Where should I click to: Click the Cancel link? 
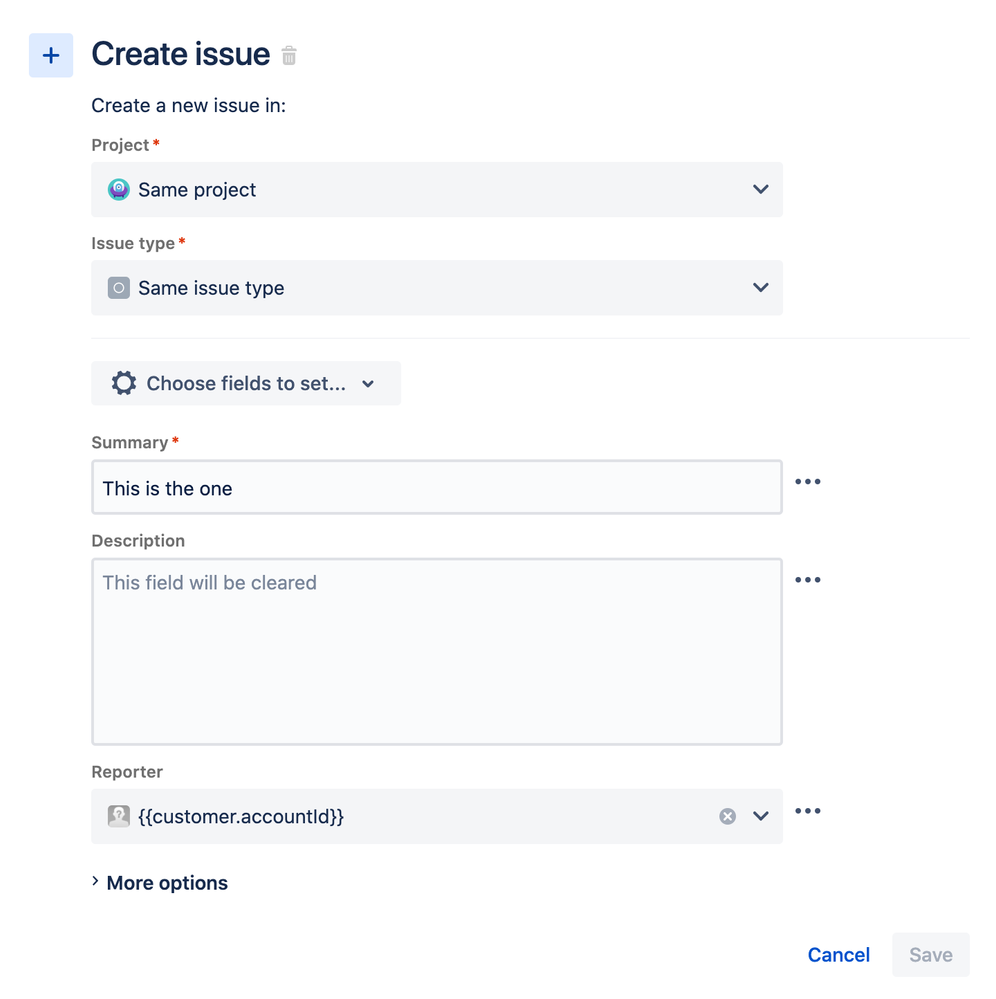pos(838,955)
